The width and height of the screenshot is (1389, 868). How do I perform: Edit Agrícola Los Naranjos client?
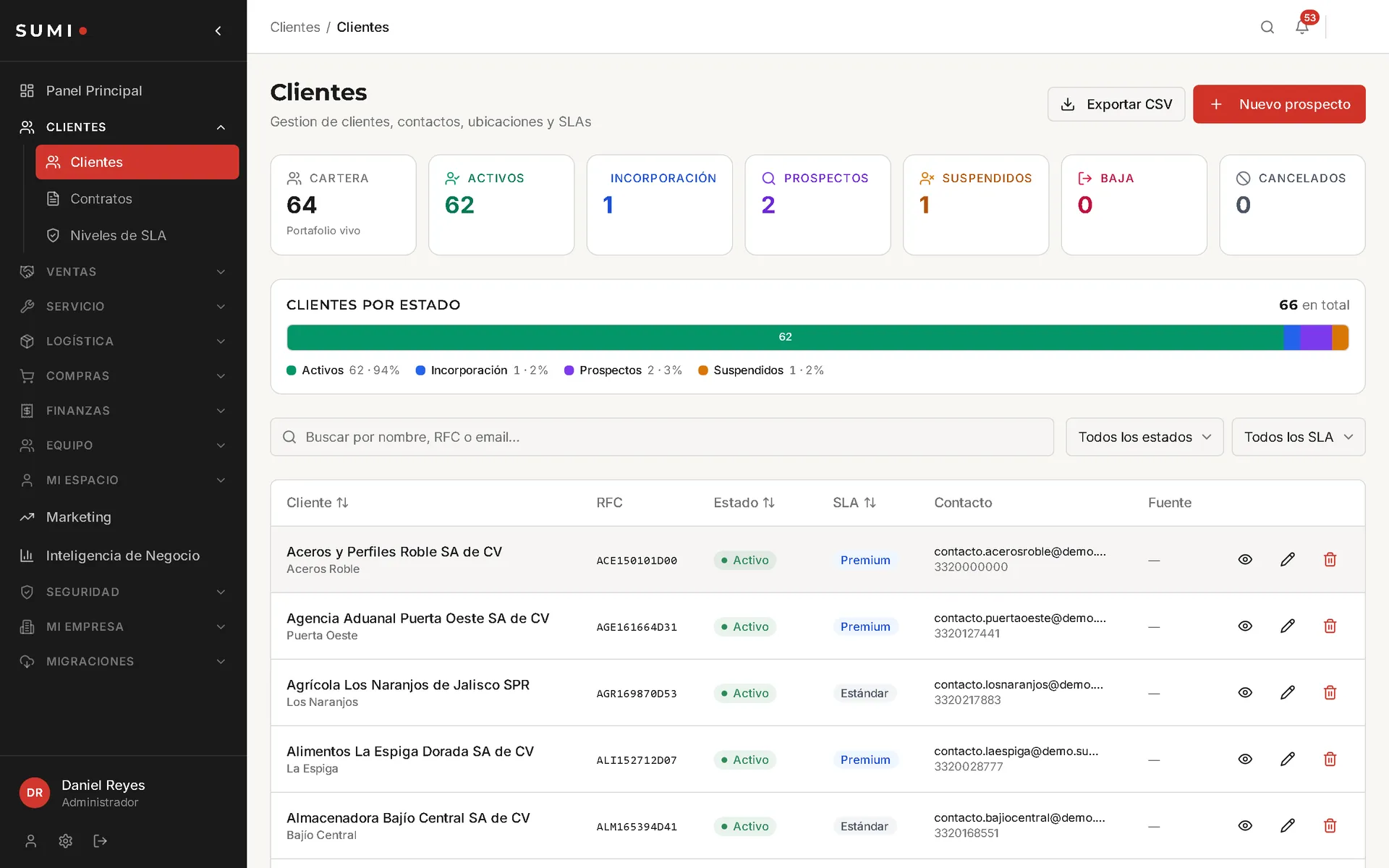(1288, 692)
